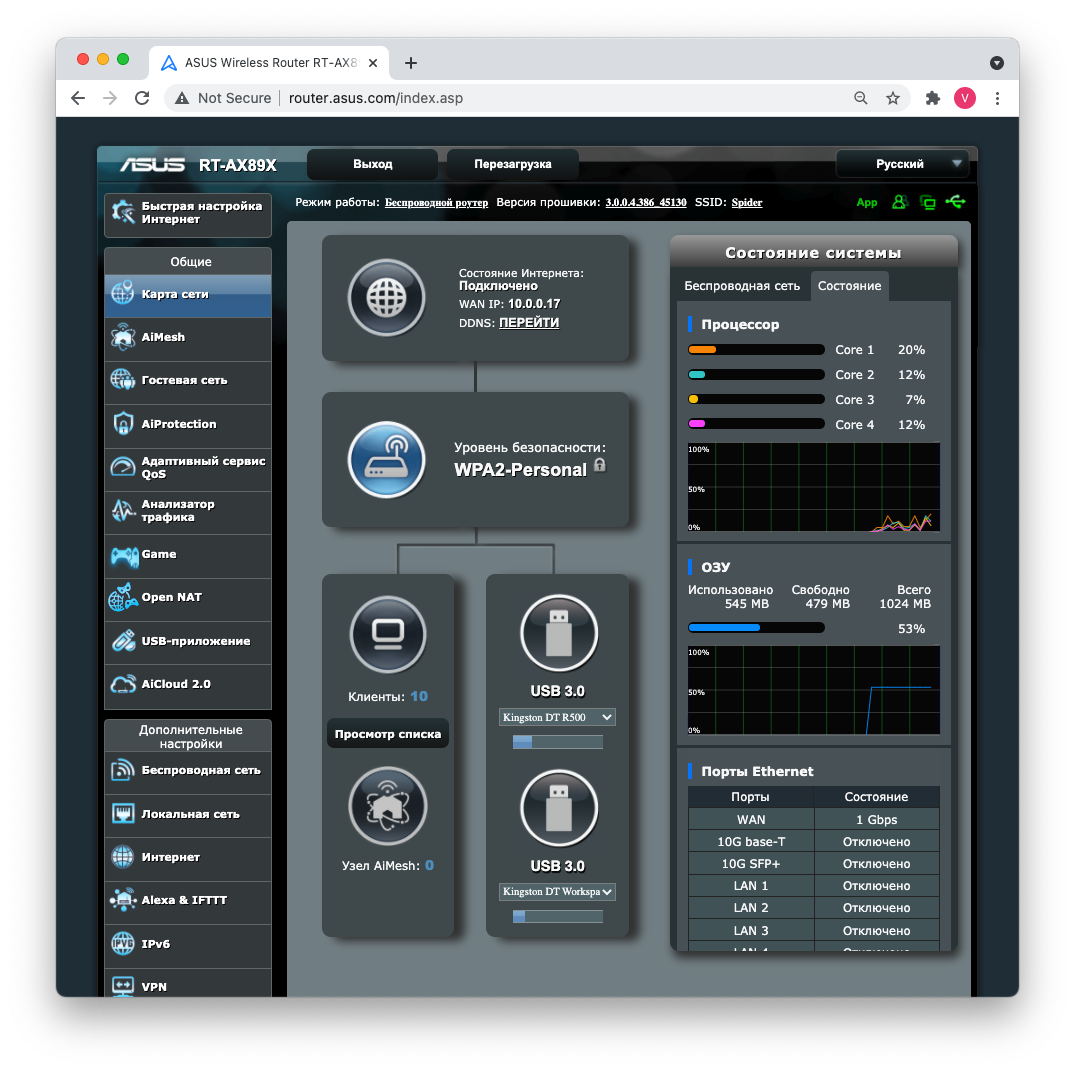
Task: Open the Русский language dropdown
Action: point(902,165)
